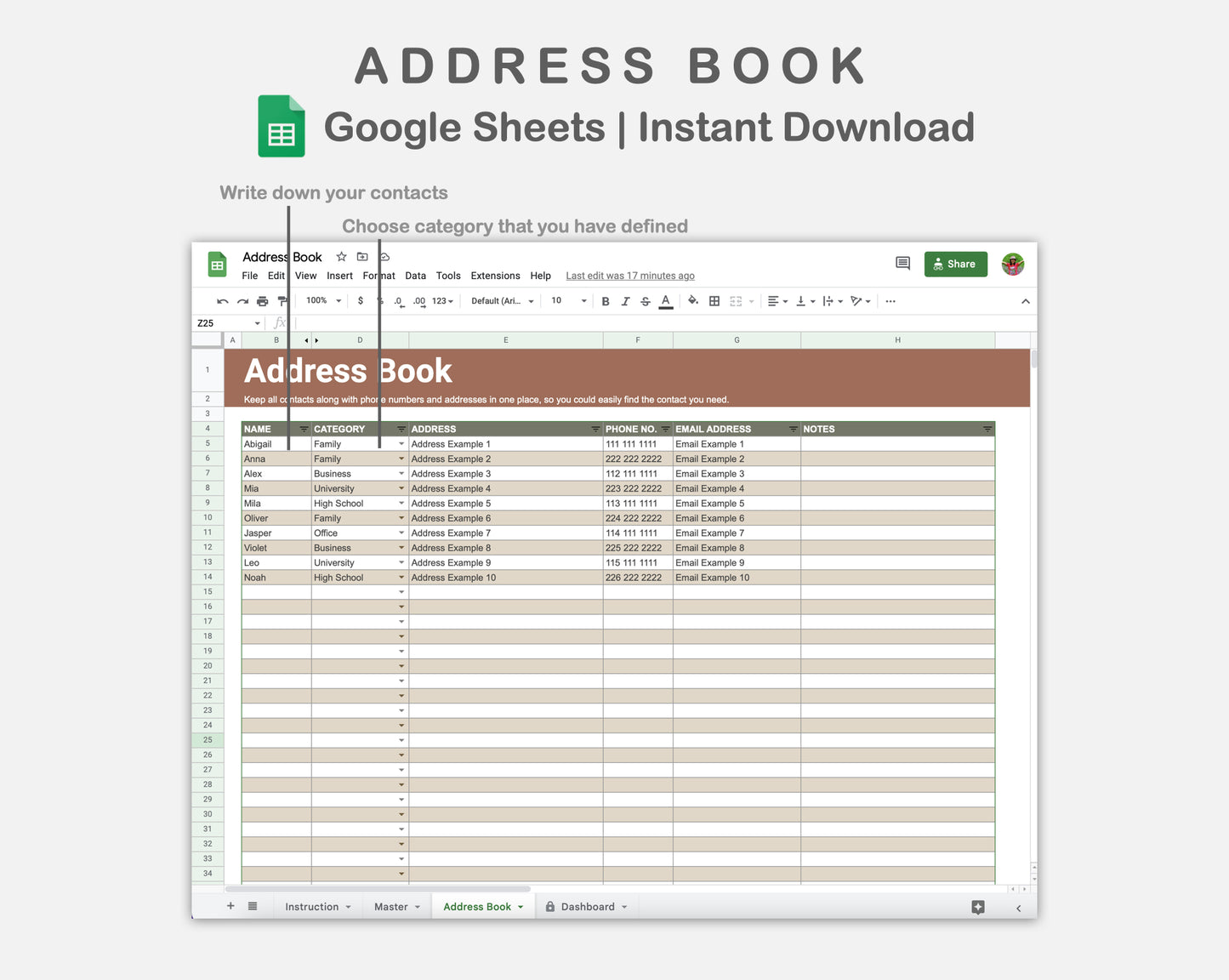Star the Address Book spreadsheet
The width and height of the screenshot is (1229, 980).
(x=341, y=256)
